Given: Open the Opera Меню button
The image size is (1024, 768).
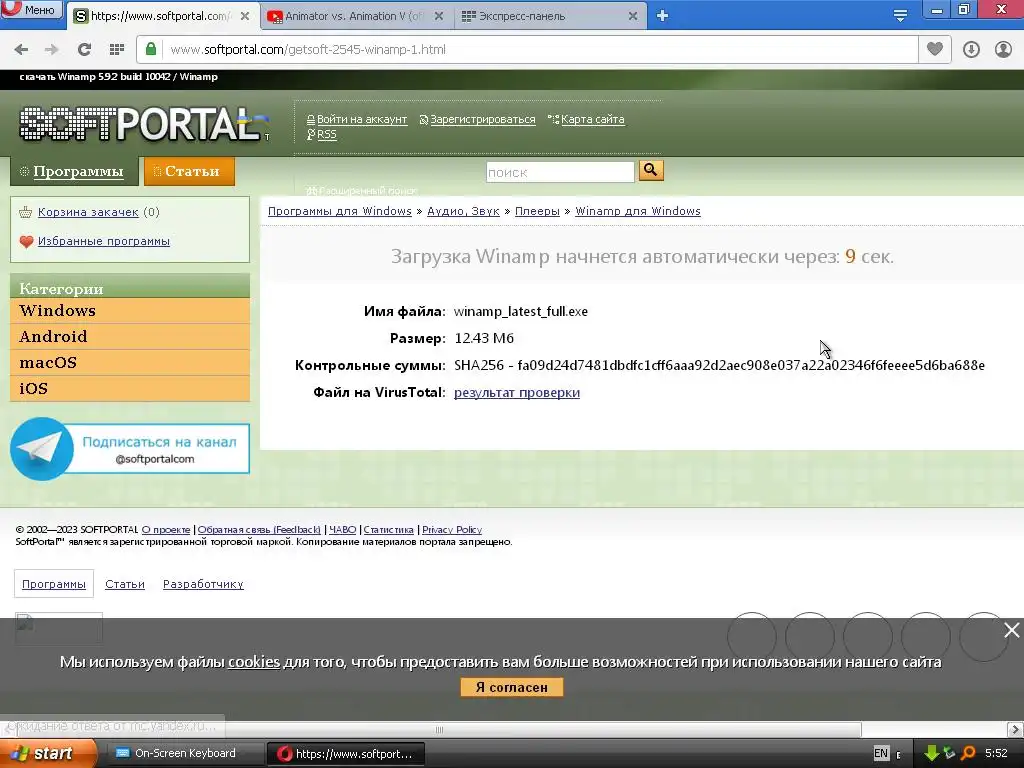Looking at the screenshot, I should click(x=32, y=9).
